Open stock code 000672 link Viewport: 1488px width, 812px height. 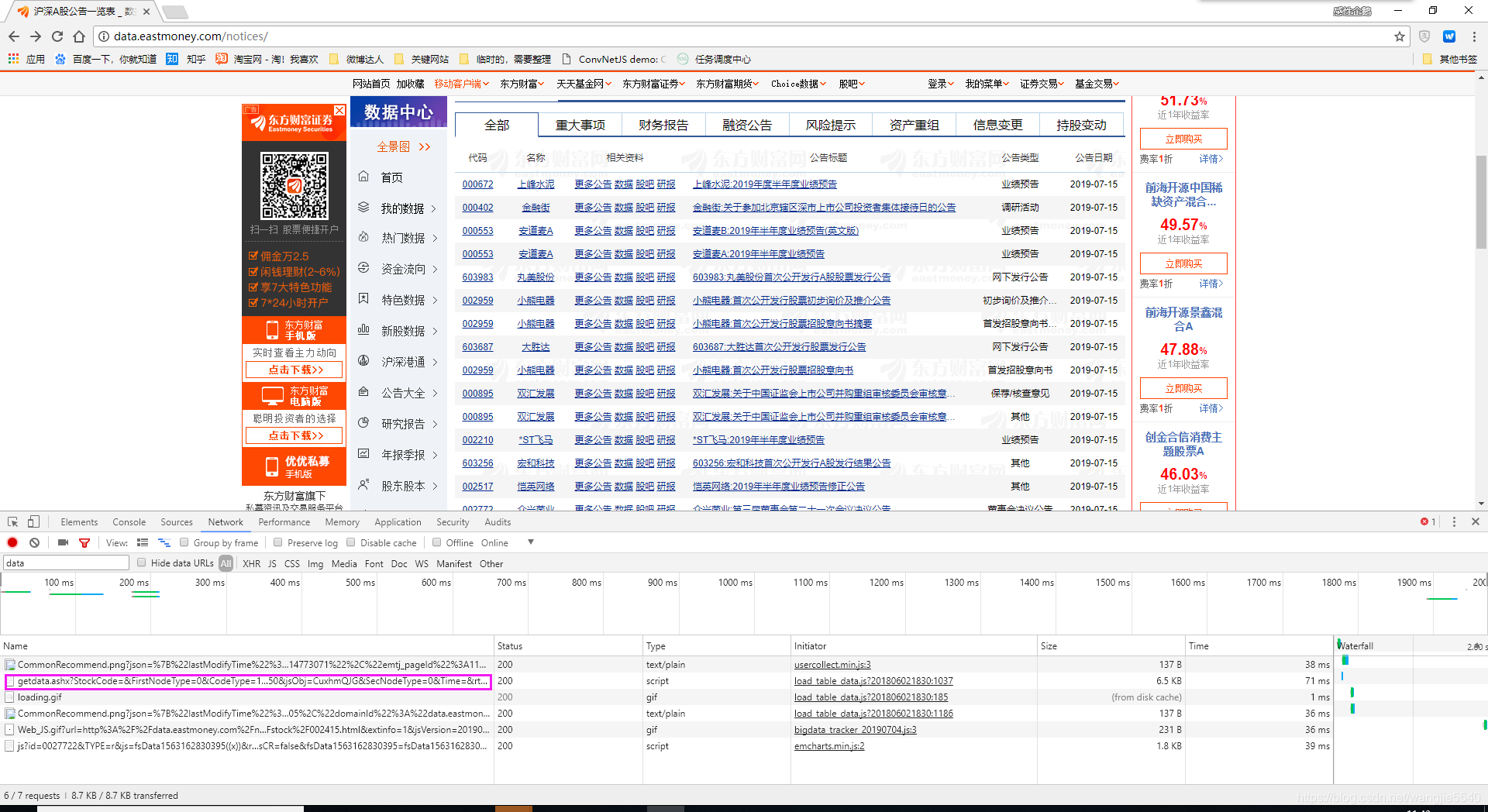coord(477,184)
